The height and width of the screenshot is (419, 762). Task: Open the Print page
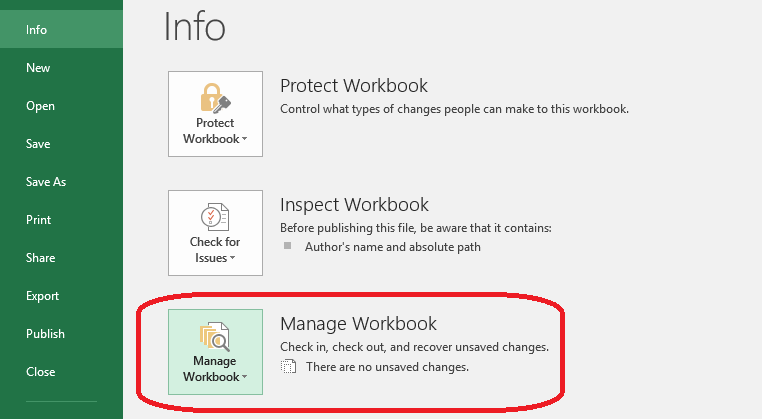click(38, 220)
